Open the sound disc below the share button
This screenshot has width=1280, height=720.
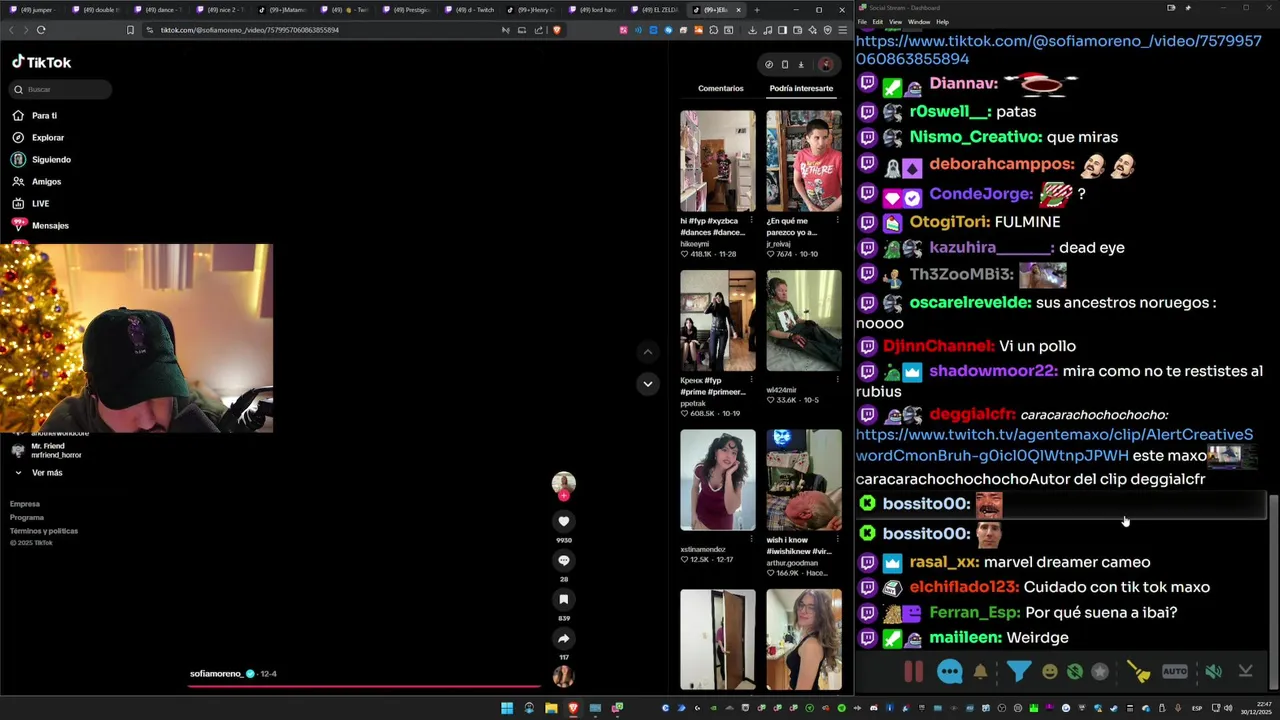(x=563, y=677)
